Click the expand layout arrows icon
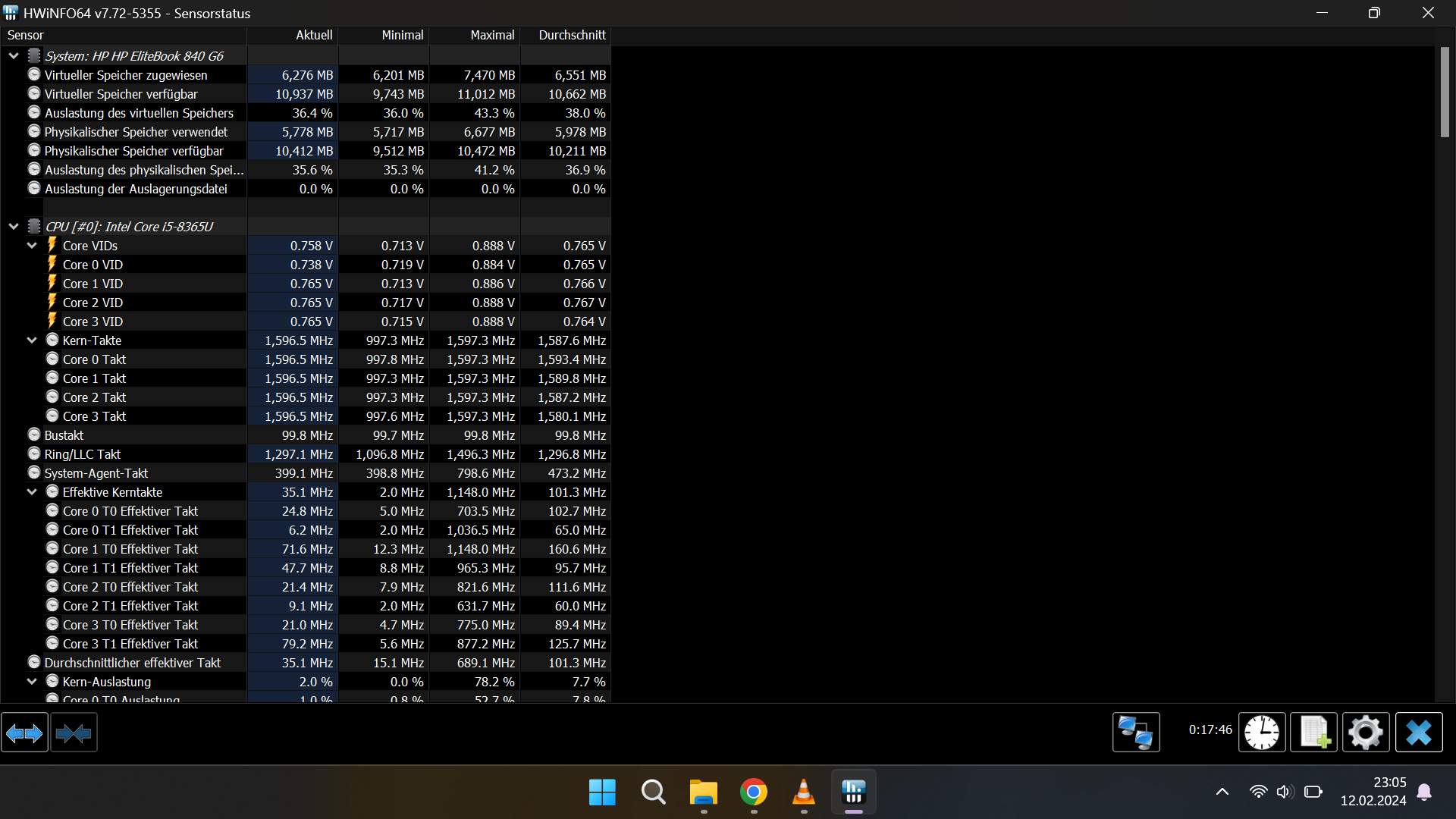Screen dimensions: 1456x819 24,733
